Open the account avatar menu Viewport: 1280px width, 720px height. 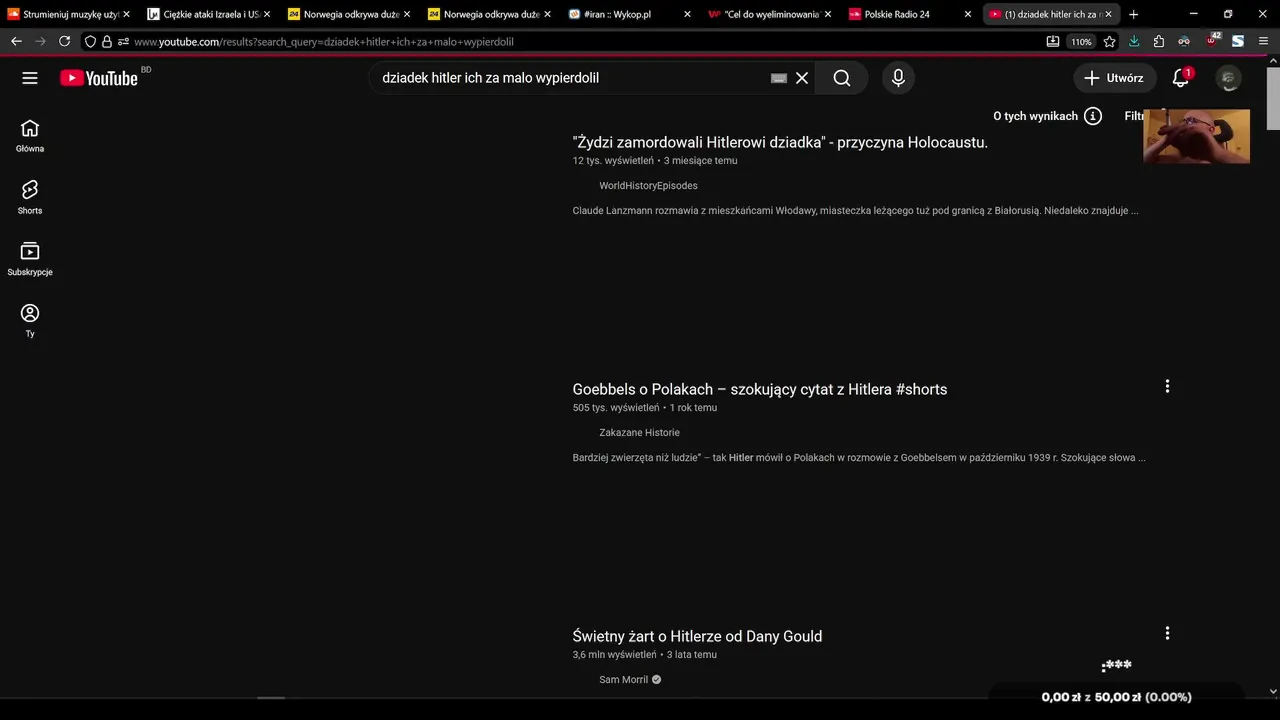[x=1228, y=78]
